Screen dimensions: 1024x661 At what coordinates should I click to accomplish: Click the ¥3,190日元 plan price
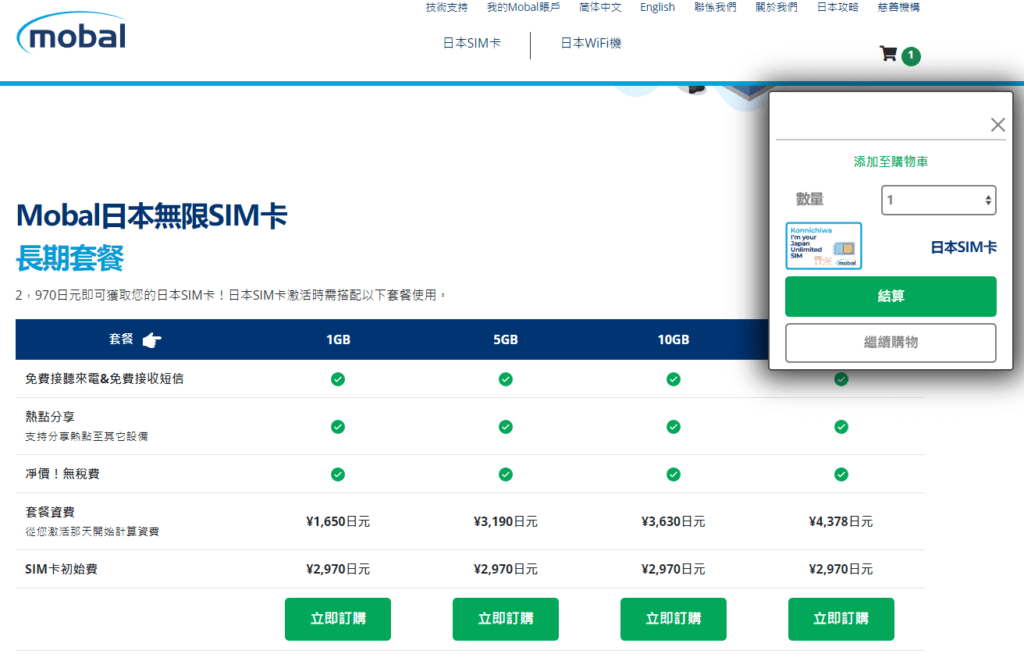(x=505, y=522)
